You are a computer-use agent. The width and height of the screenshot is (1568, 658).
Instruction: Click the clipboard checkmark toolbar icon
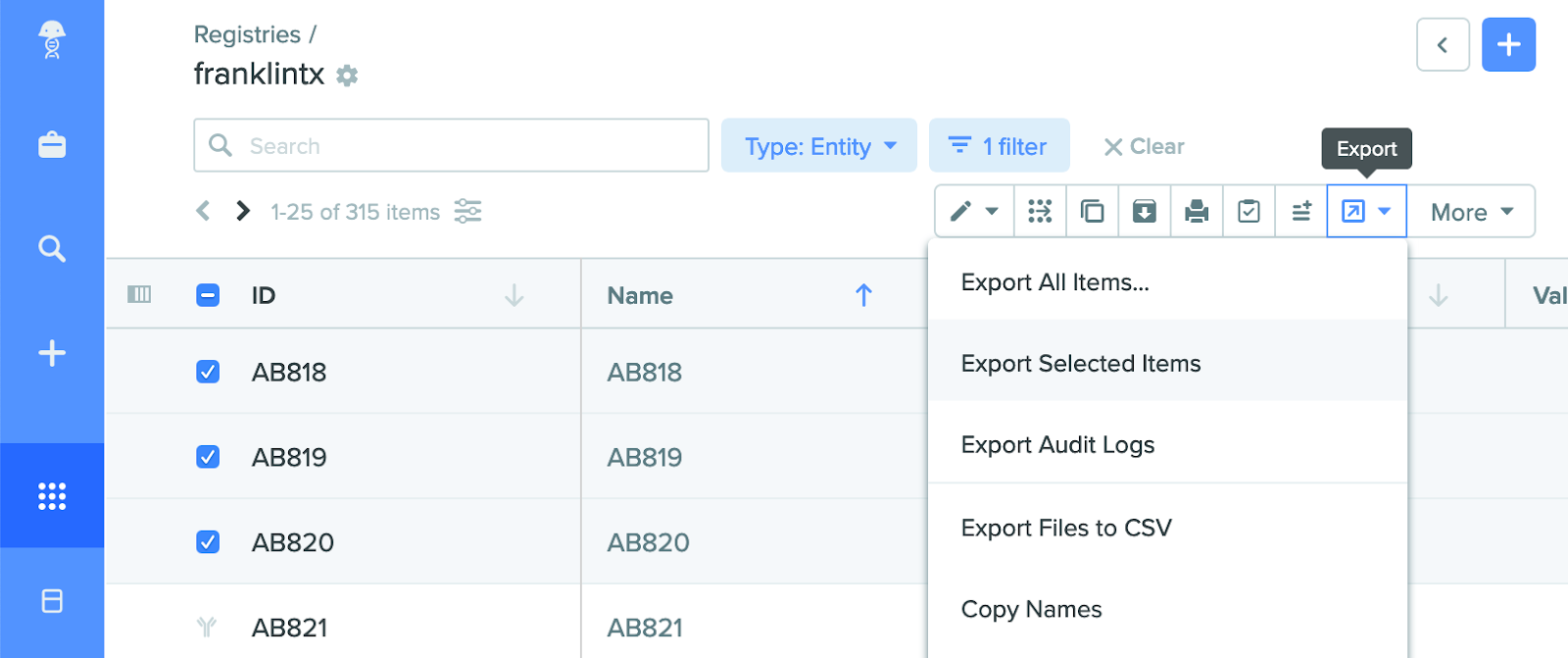(x=1249, y=212)
